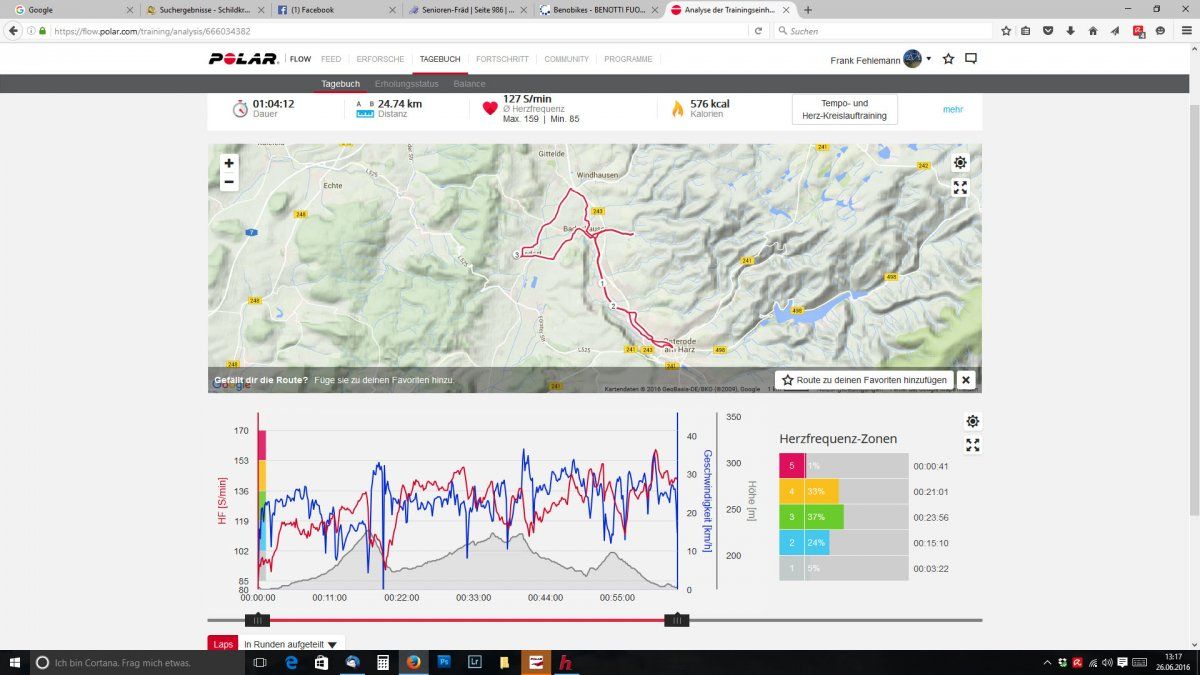Click heart rate zone 5 red swatch

pyautogui.click(x=791, y=466)
